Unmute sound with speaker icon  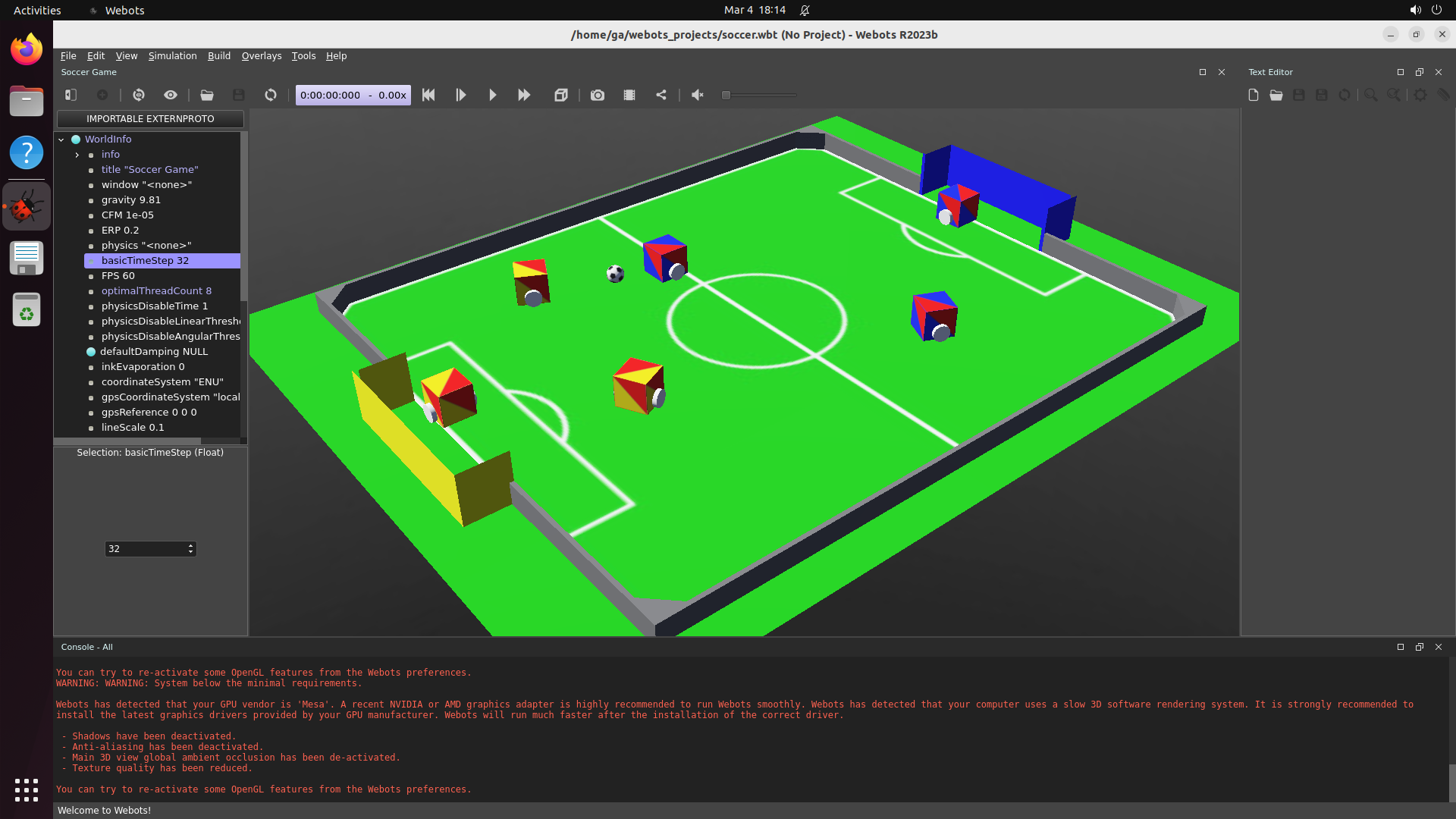point(698,95)
